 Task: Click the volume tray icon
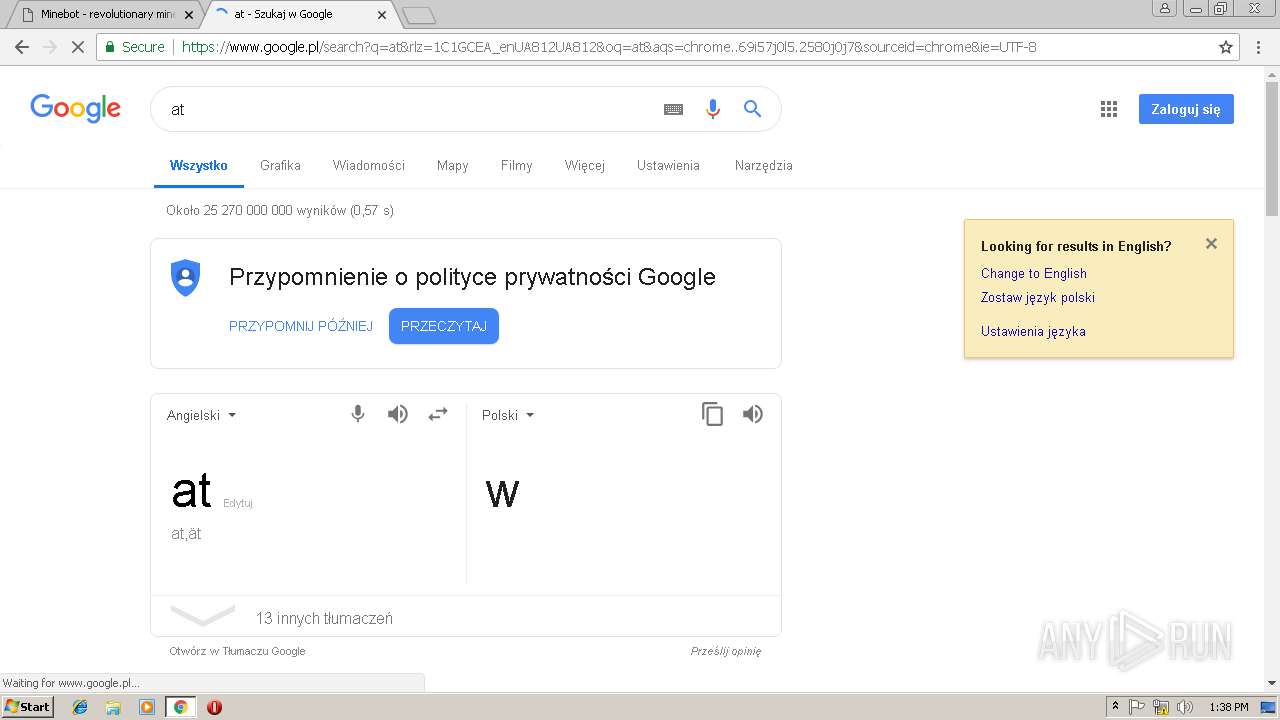click(x=1184, y=707)
